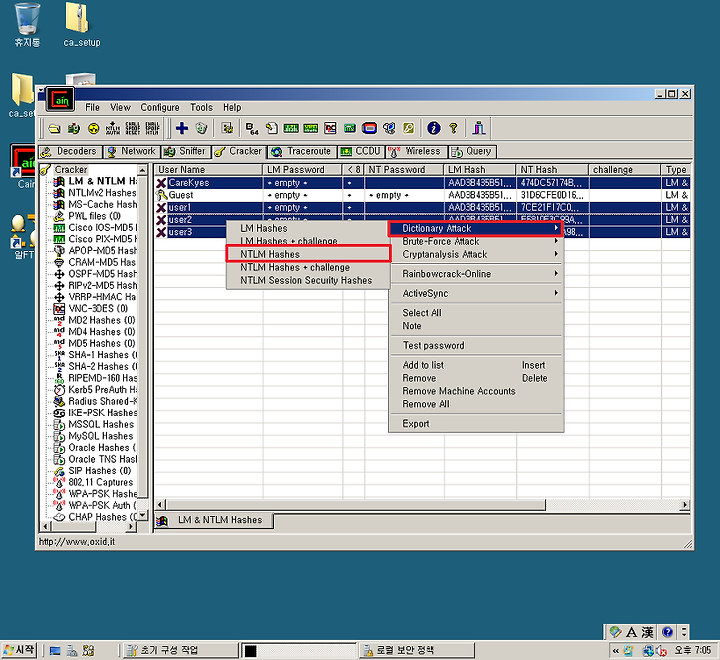This screenshot has width=720, height=660.
Task: Switch to the CCDU tab
Action: coord(361,151)
